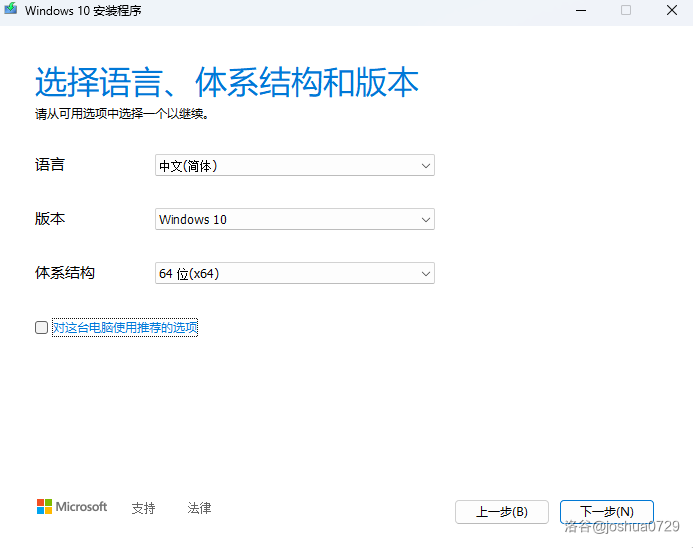Close the Windows 10 setup window
The height and width of the screenshot is (548, 693).
tap(672, 10)
